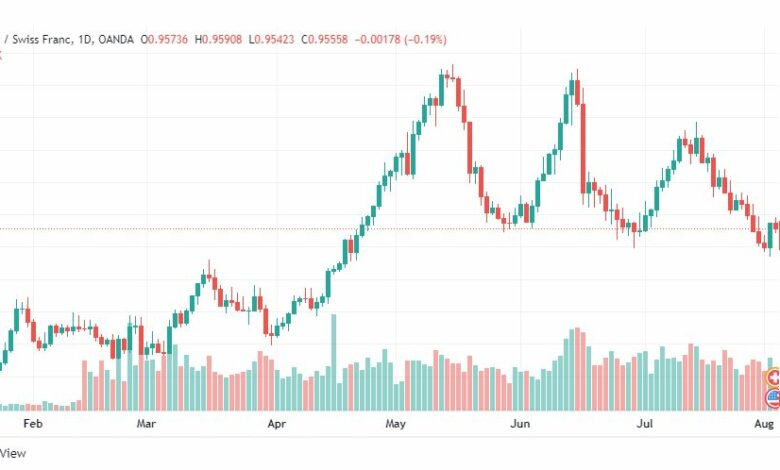Click the Swiss flag economic event icon
780x470 pixels.
coord(774,378)
